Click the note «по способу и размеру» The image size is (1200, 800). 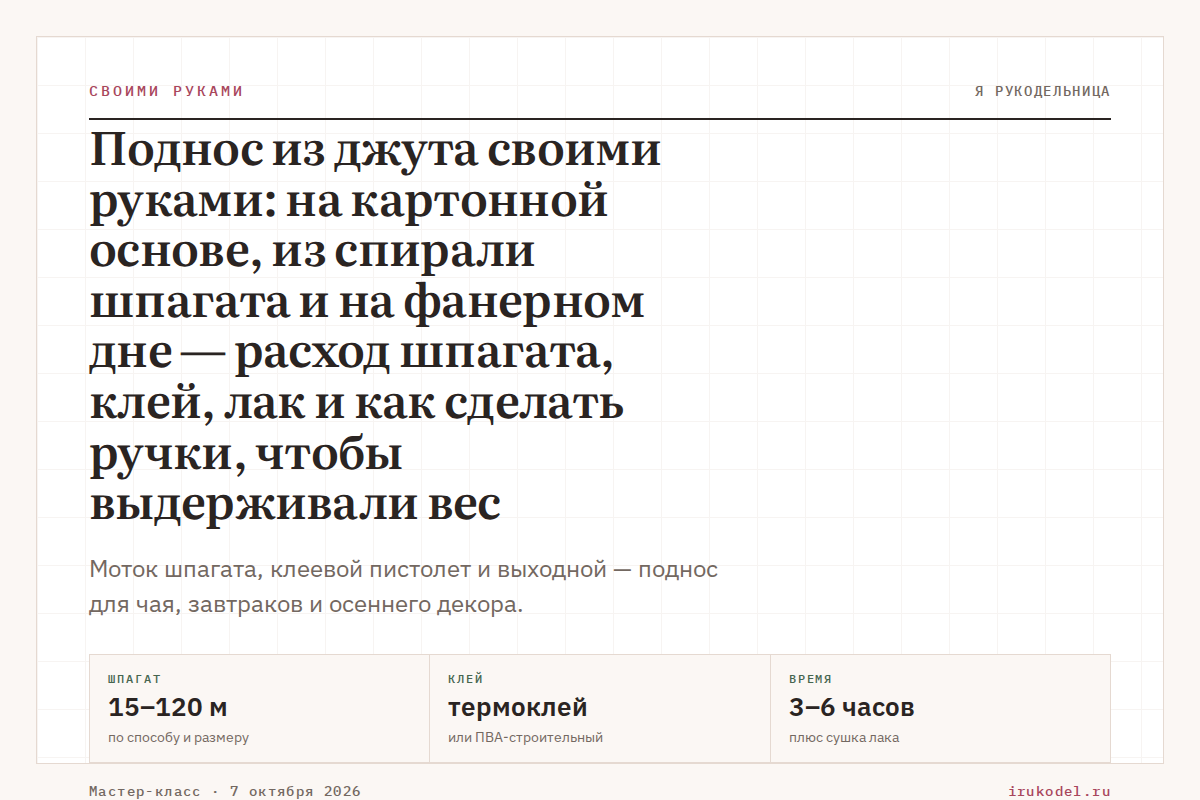point(178,738)
